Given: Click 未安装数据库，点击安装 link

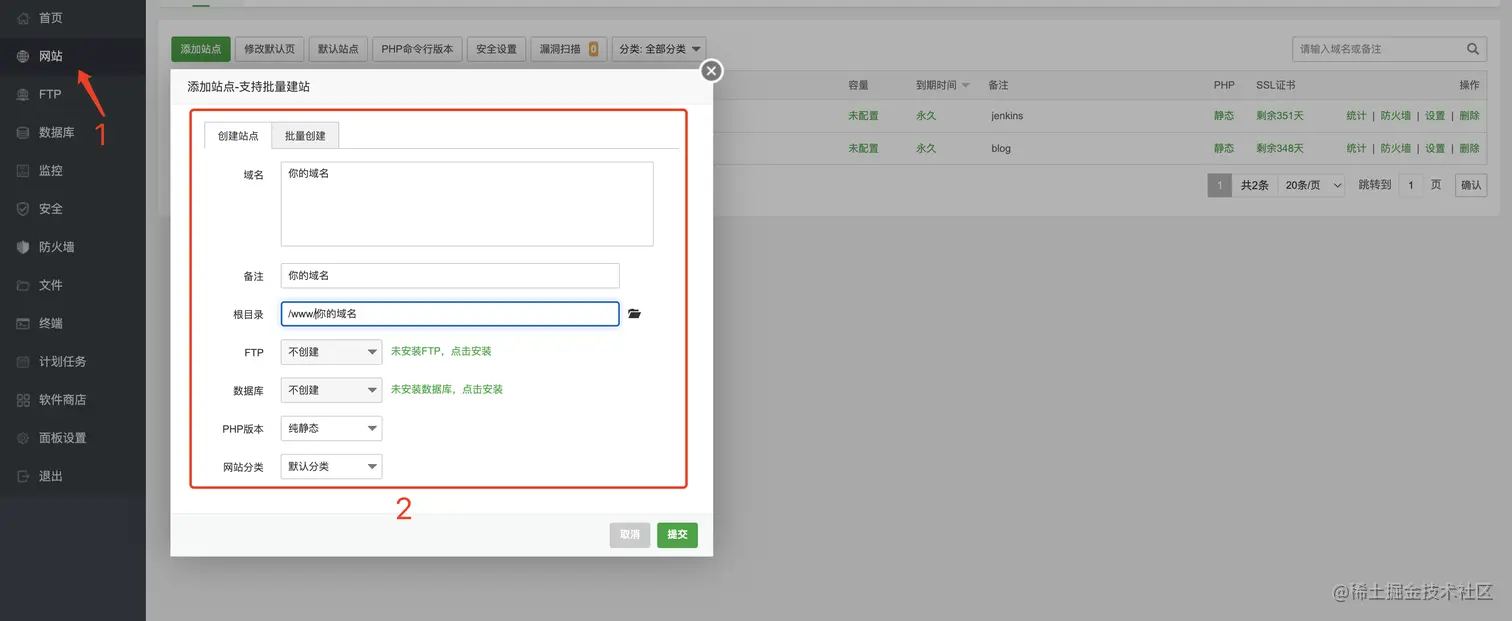Looking at the screenshot, I should click(446, 390).
